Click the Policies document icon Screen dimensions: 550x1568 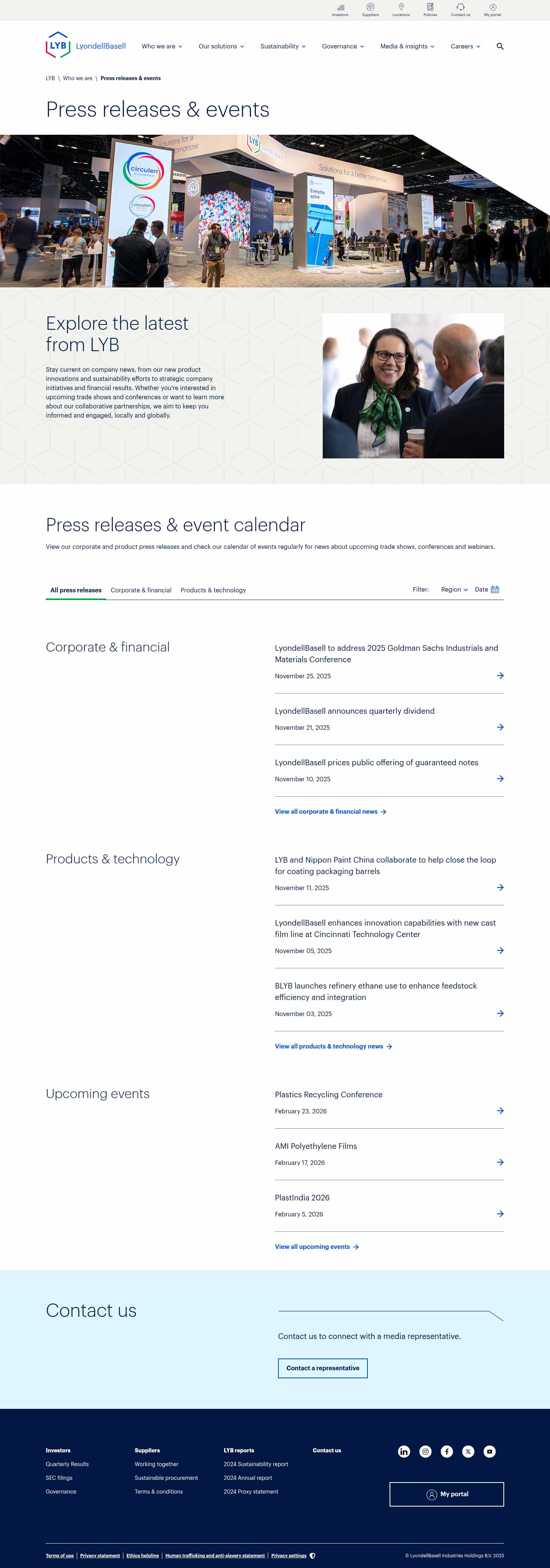click(x=430, y=7)
